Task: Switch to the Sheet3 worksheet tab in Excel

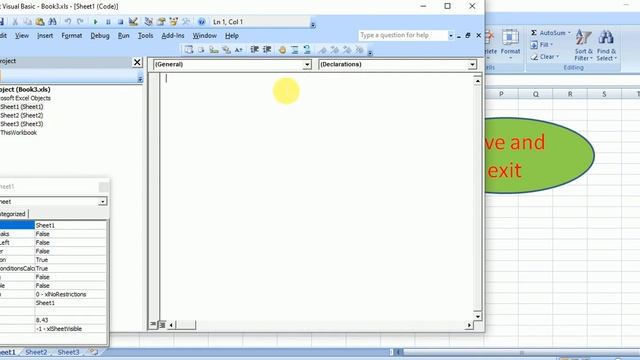Action: coord(68,352)
